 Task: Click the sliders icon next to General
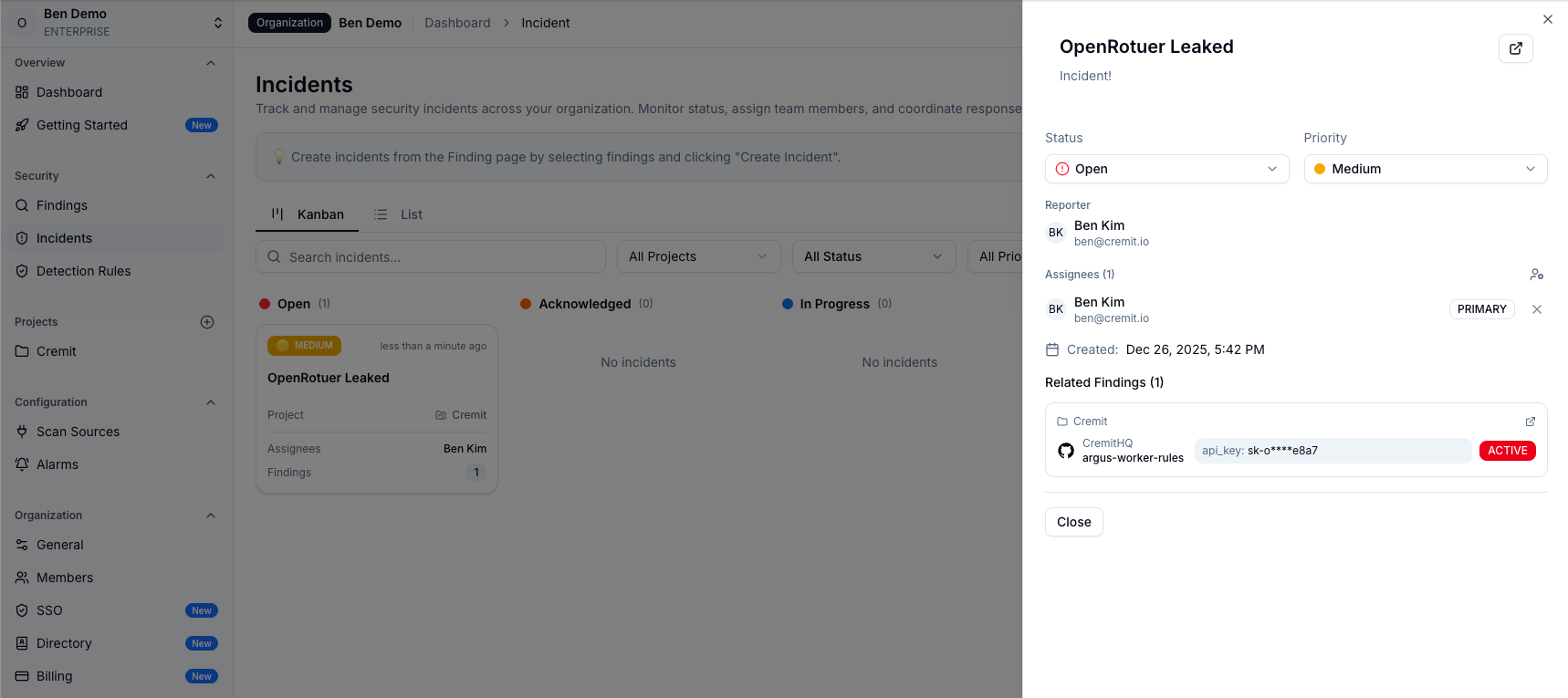pyautogui.click(x=22, y=545)
